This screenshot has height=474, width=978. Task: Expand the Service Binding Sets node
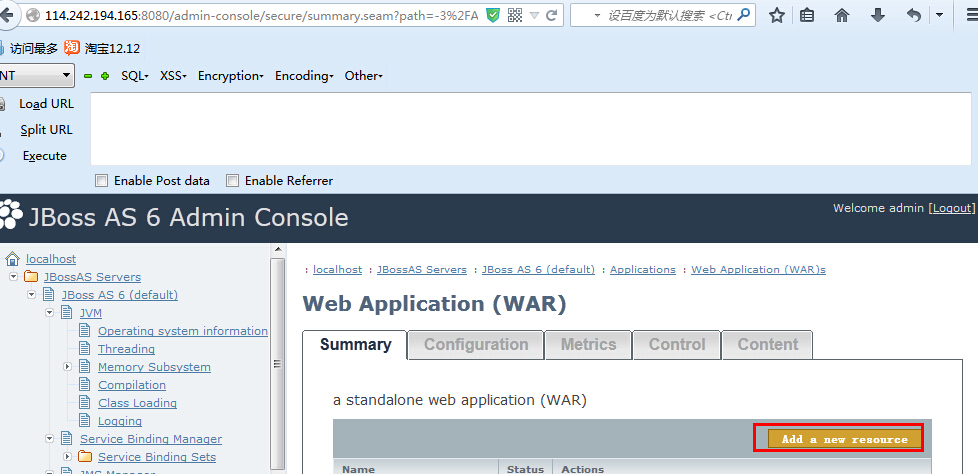point(67,457)
